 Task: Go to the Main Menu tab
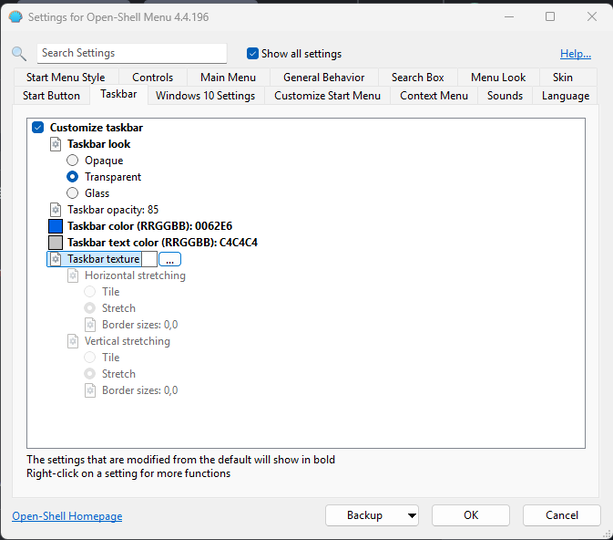(228, 77)
